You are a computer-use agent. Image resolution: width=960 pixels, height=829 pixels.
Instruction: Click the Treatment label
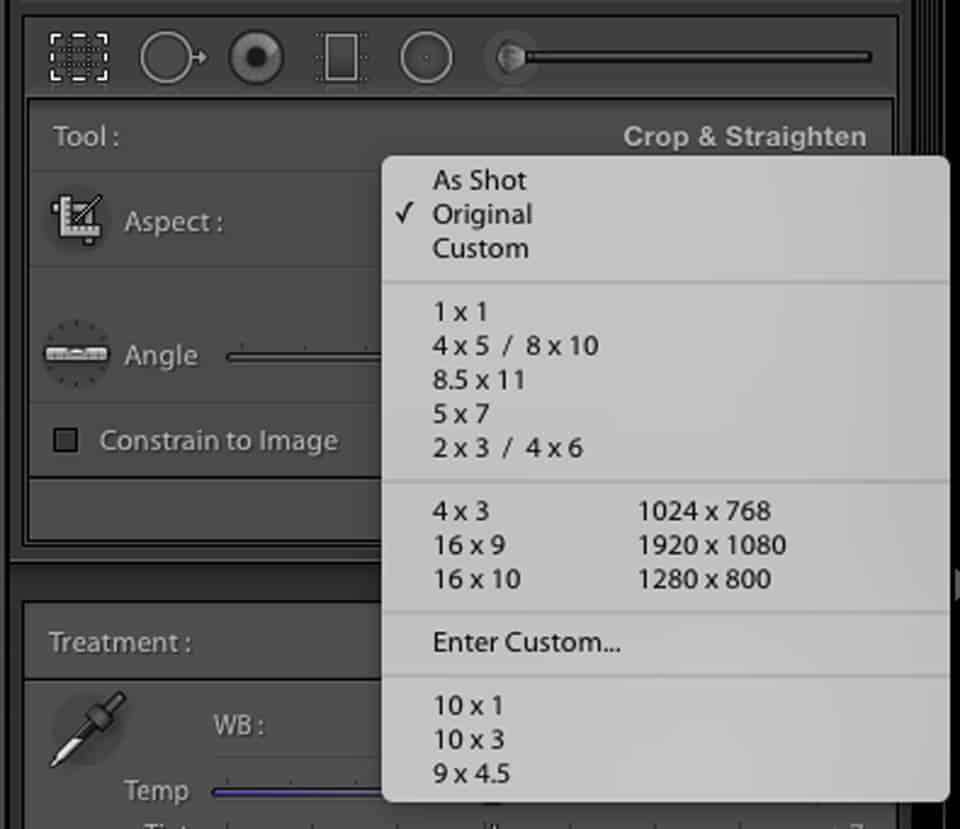click(x=120, y=642)
